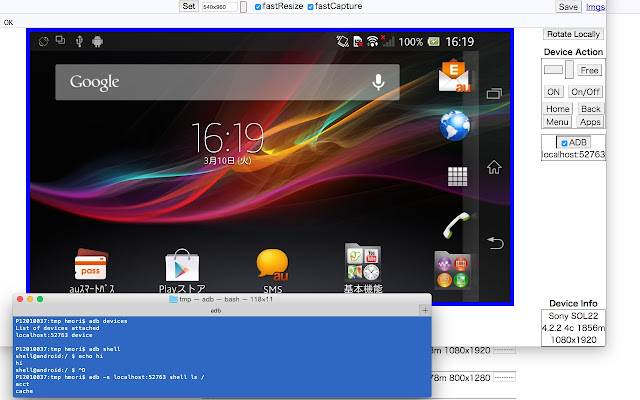The image size is (640, 400).
Task: Tap the Google voice search microphone
Action: click(378, 82)
